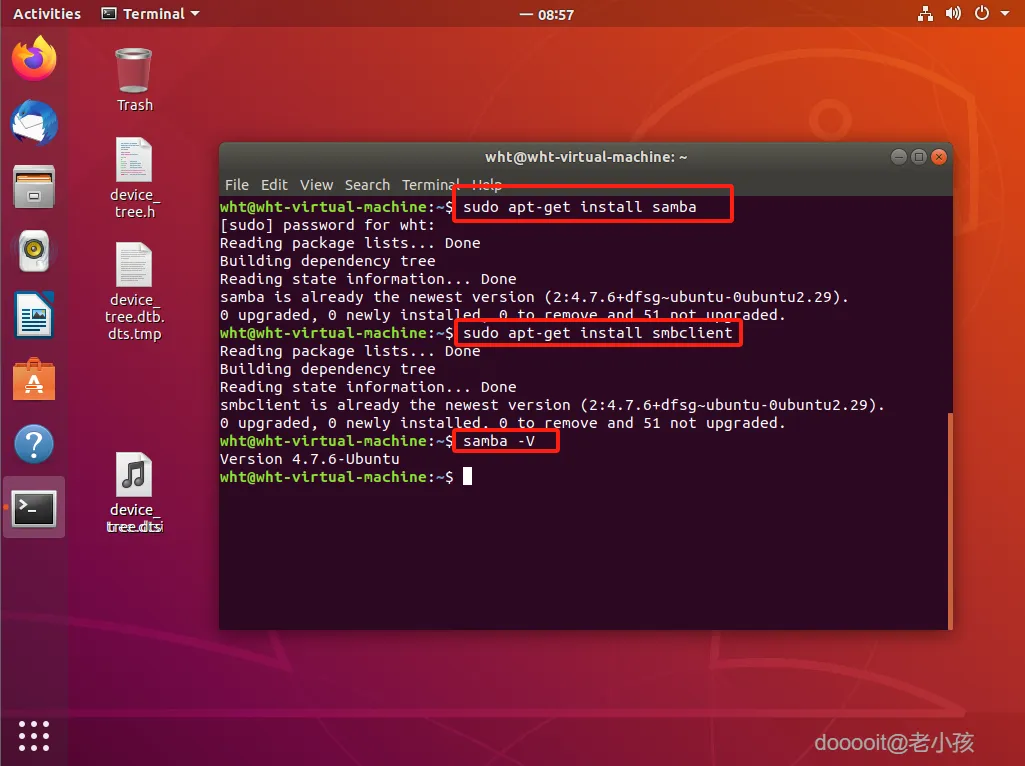This screenshot has width=1025, height=766.
Task: Click the cursor at the last prompt
Action: (x=467, y=476)
